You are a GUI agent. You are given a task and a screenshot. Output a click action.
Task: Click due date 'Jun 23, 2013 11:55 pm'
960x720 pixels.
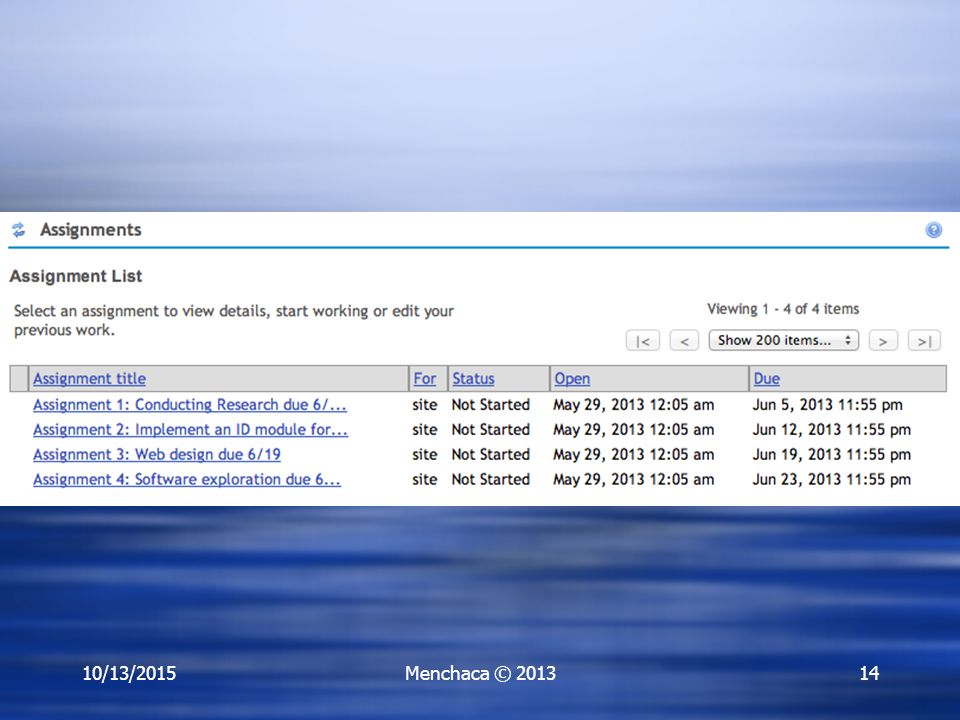pyautogui.click(x=831, y=479)
